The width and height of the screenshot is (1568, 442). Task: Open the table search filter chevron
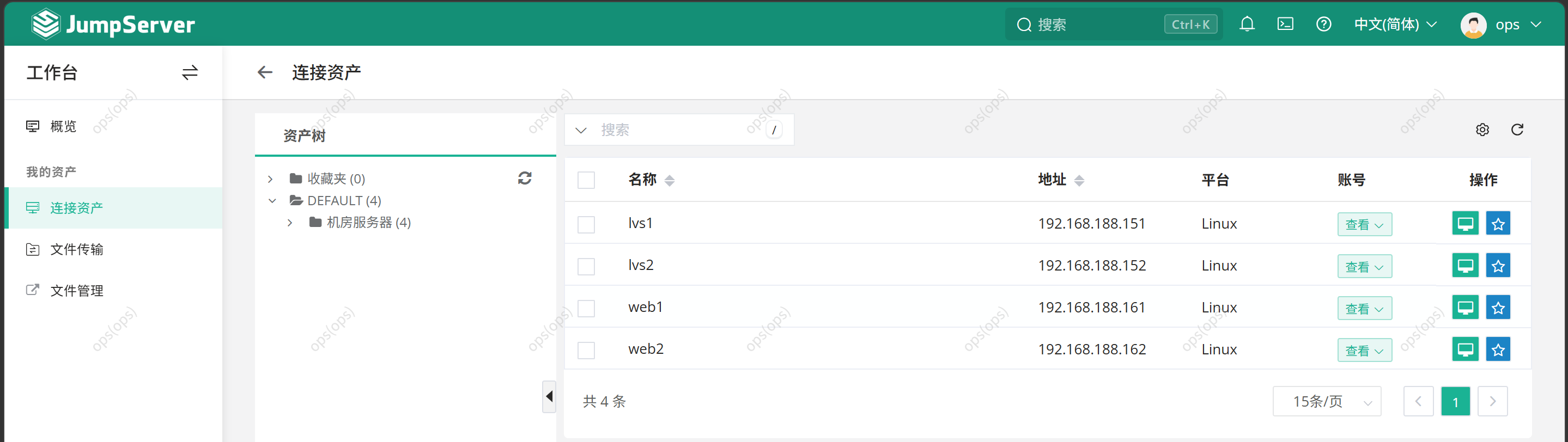pyautogui.click(x=581, y=130)
